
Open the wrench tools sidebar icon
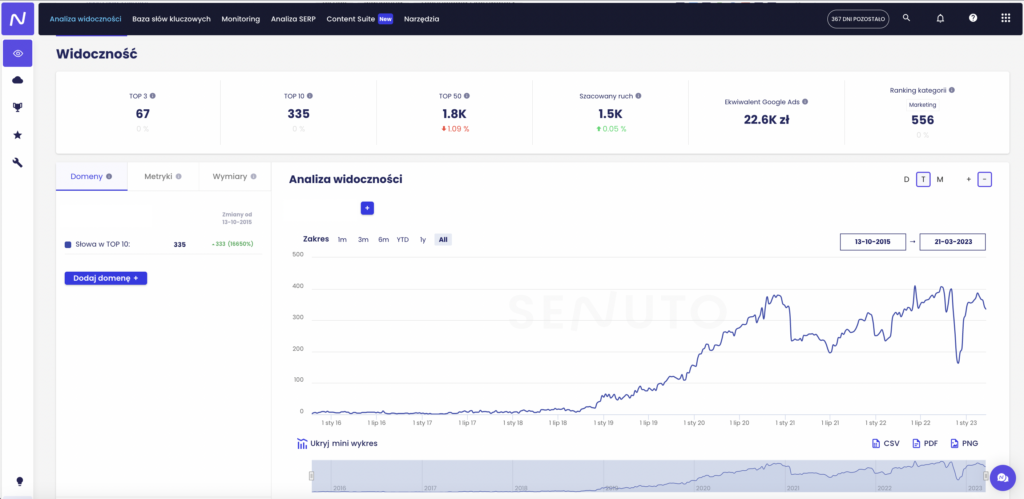(18, 163)
